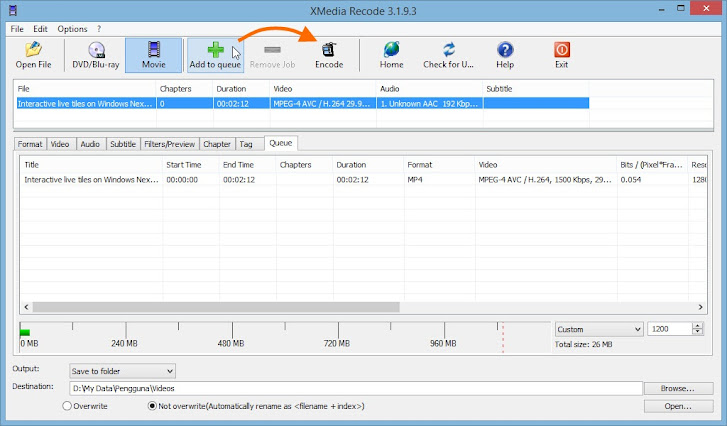Click the 00:00:00 start time cell
Viewport: 727px width, 426px height.
(x=182, y=180)
